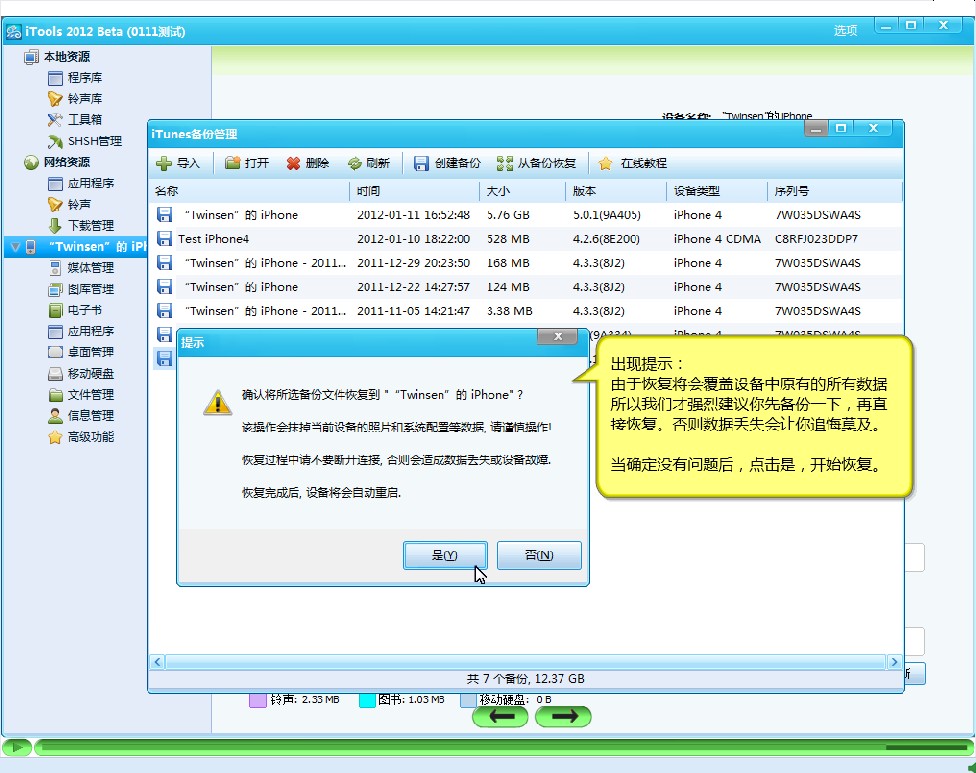Open 桌面管理 desktop management in sidebar
The height and width of the screenshot is (773, 976).
click(x=81, y=352)
